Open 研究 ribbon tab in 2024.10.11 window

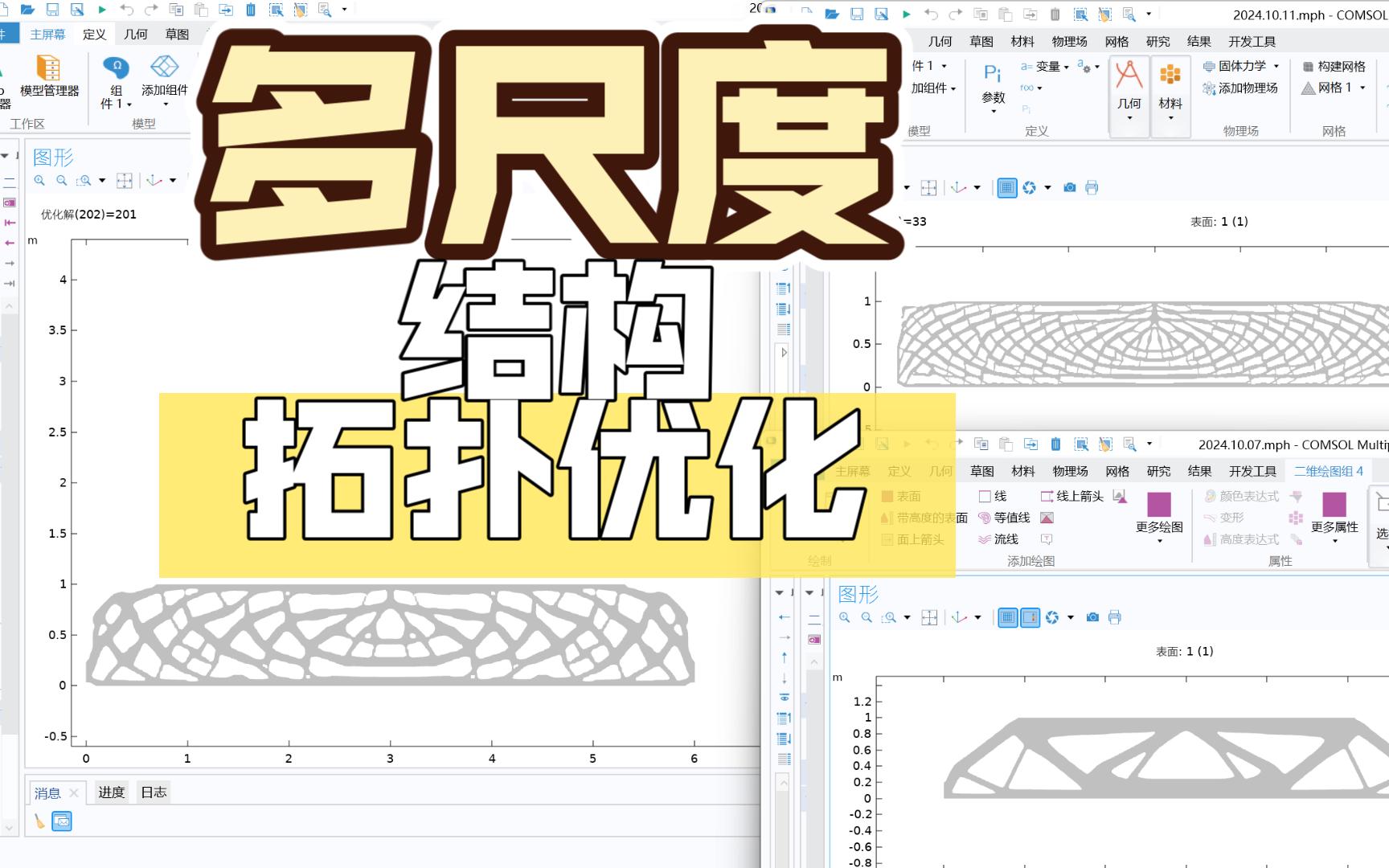click(1158, 42)
